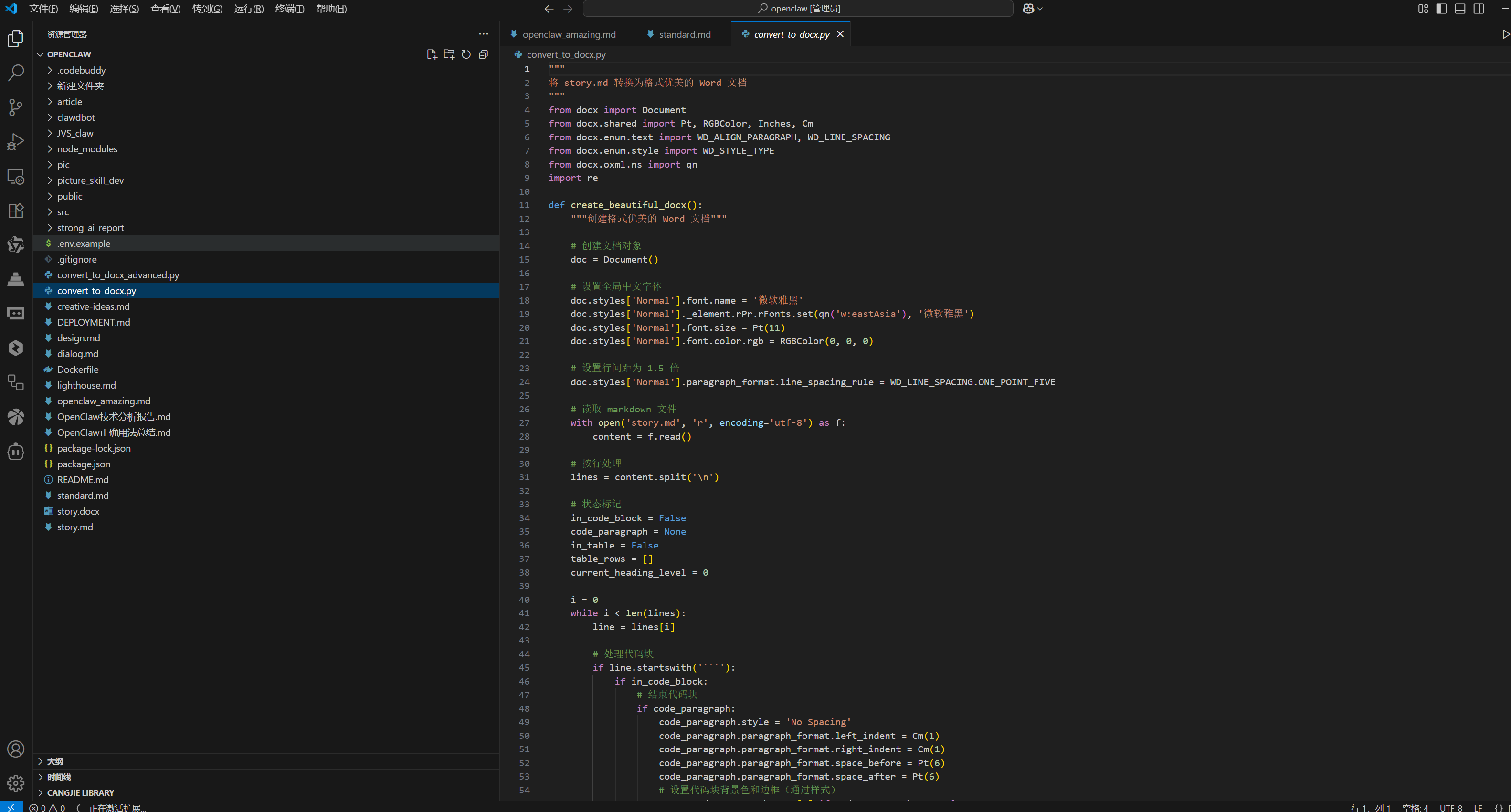This screenshot has width=1511, height=812.
Task: Open convert_to_docx_advanced.py in the Explorer
Action: coord(266,275)
